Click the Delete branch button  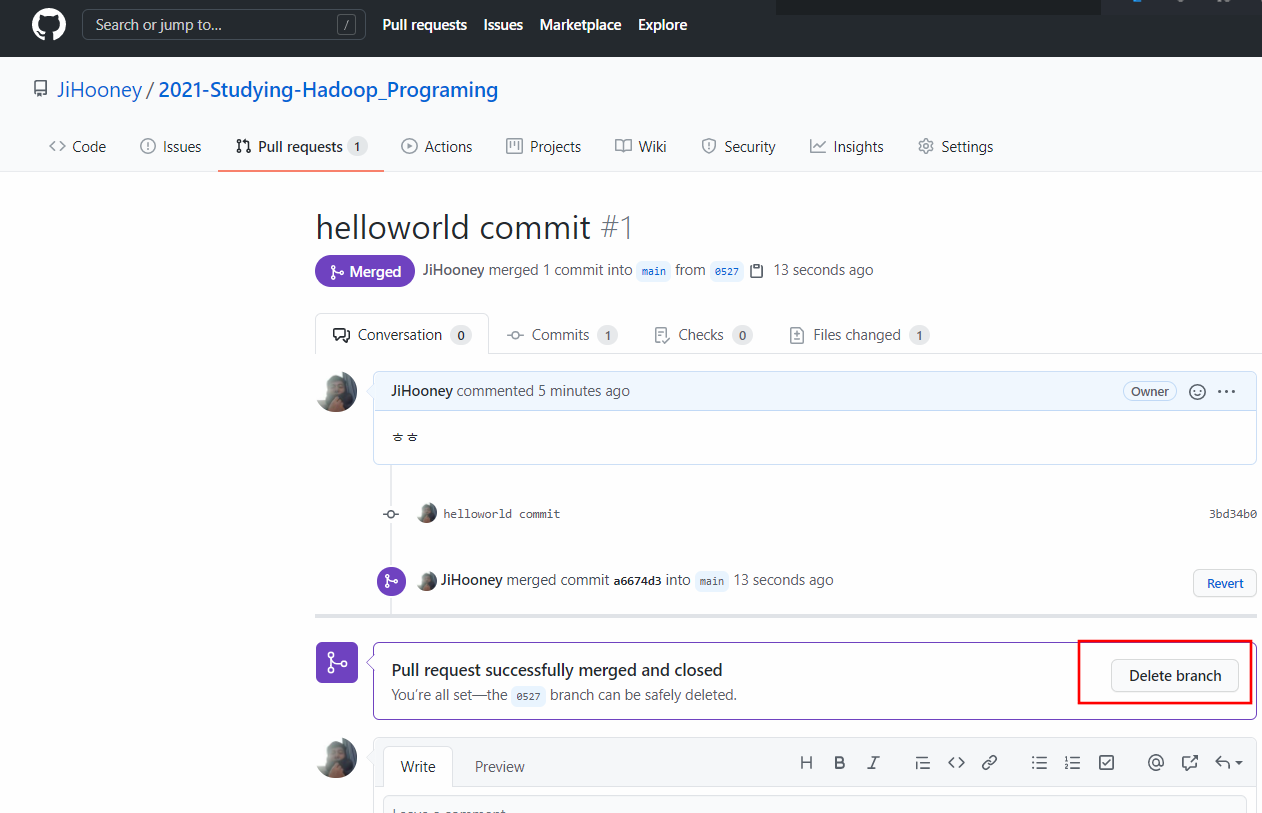pyautogui.click(x=1175, y=676)
